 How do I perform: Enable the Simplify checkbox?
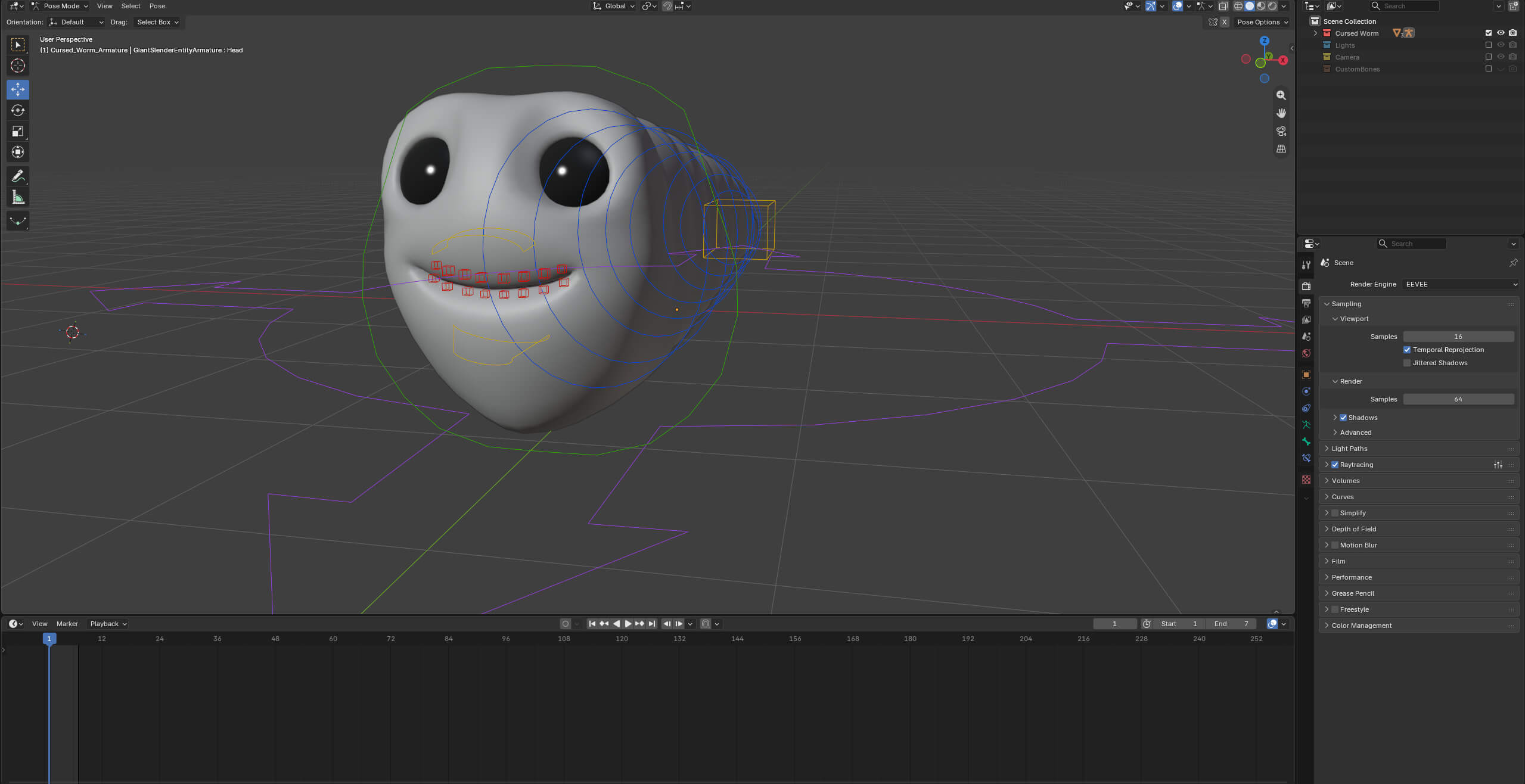pyautogui.click(x=1335, y=513)
